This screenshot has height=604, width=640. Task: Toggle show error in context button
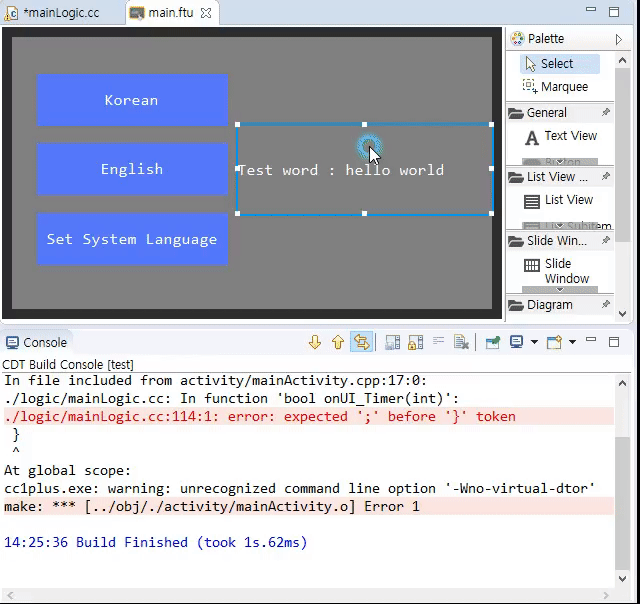pyautogui.click(x=361, y=342)
